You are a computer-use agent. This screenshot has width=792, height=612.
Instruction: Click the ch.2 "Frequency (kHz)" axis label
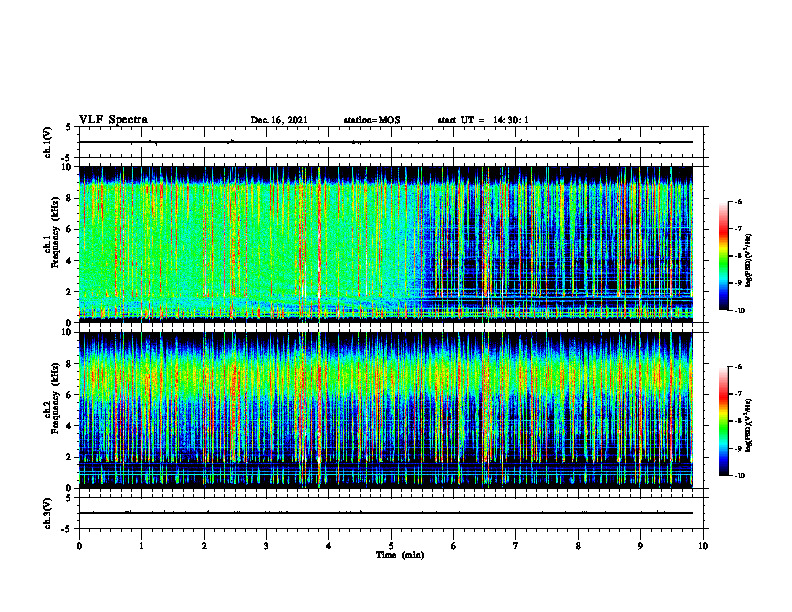coord(56,398)
